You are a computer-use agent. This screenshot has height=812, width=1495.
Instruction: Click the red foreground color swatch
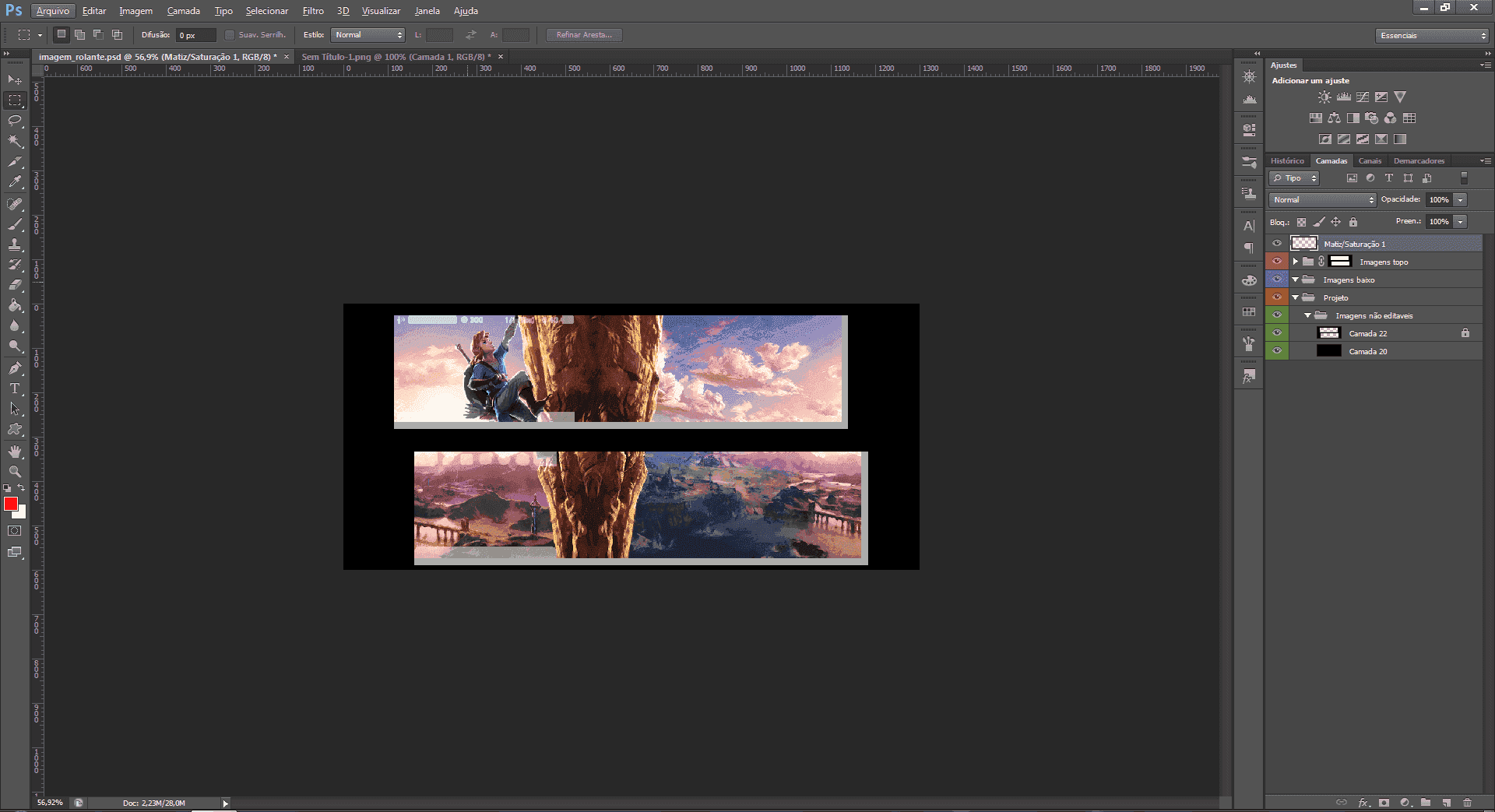[10, 504]
